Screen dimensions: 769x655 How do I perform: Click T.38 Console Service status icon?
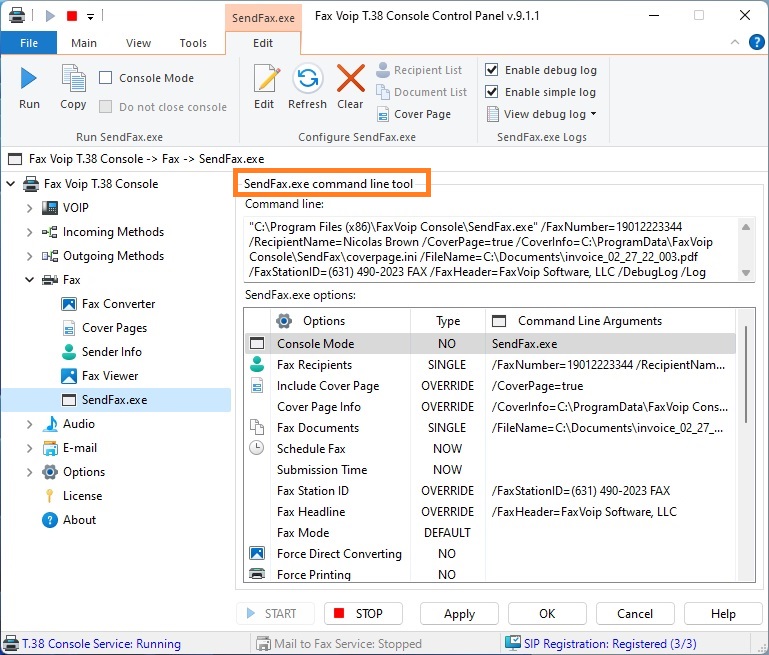[x=10, y=643]
